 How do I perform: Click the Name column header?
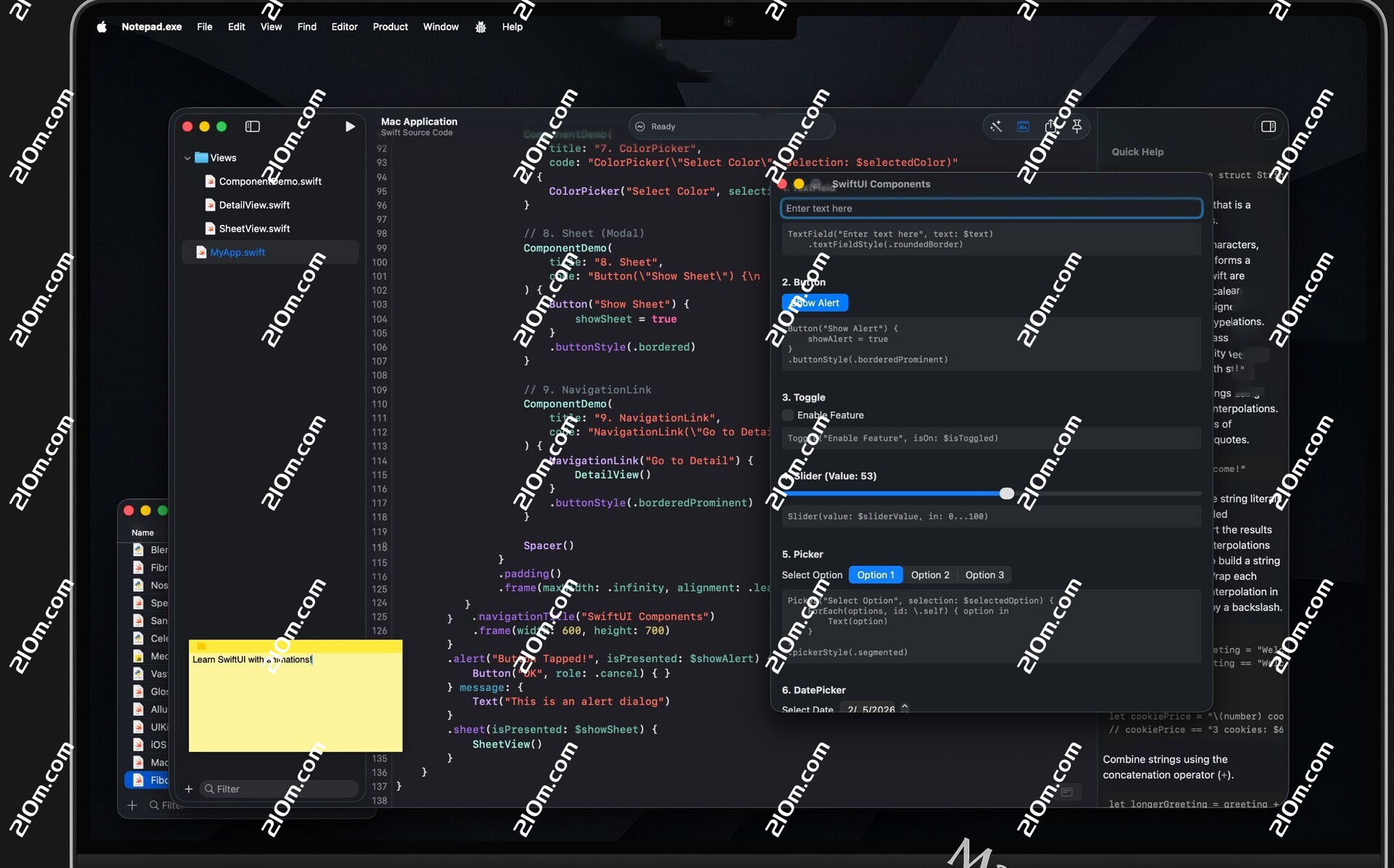tap(142, 533)
